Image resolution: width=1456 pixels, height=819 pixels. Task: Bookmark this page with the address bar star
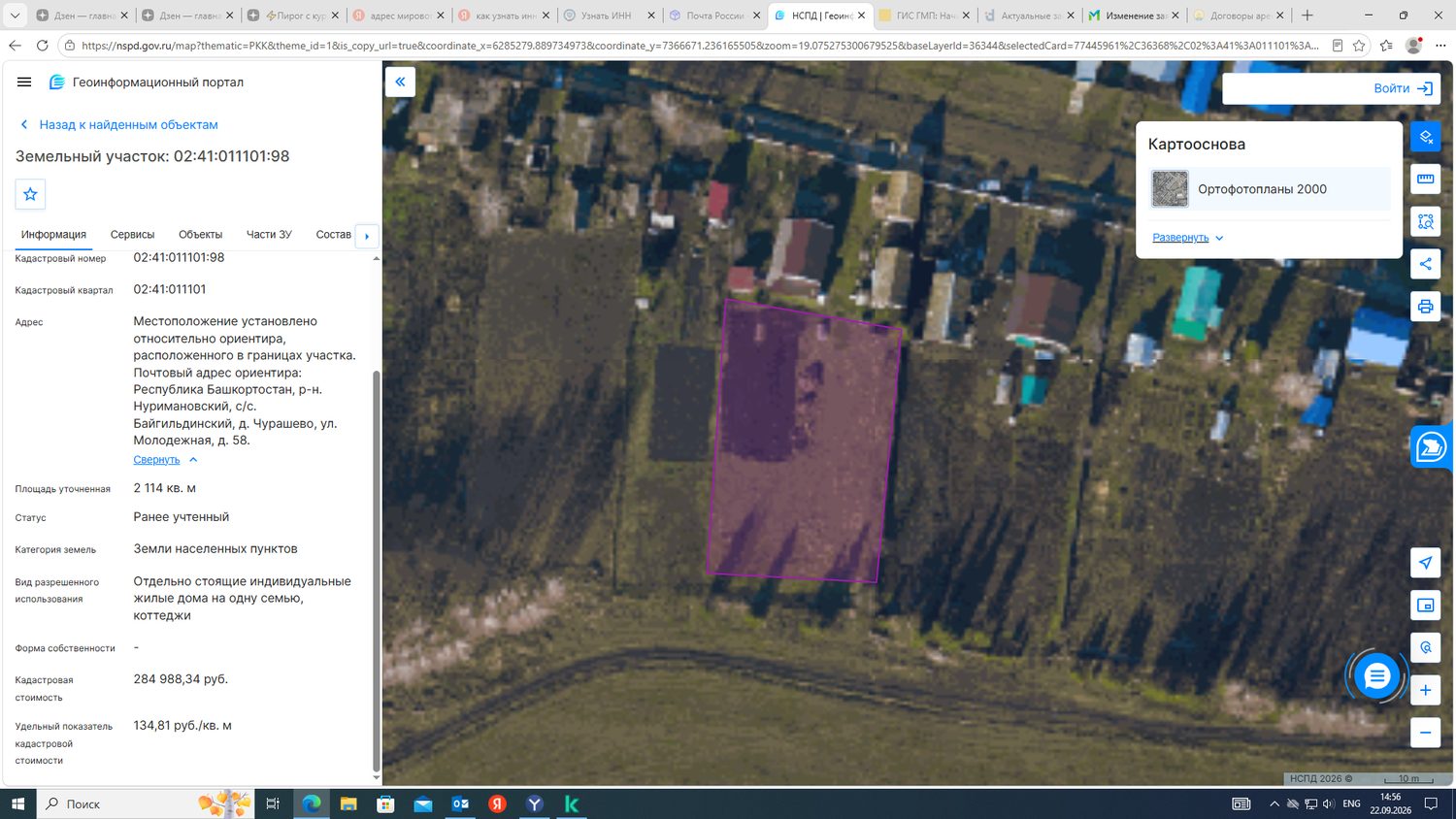pyautogui.click(x=1359, y=46)
